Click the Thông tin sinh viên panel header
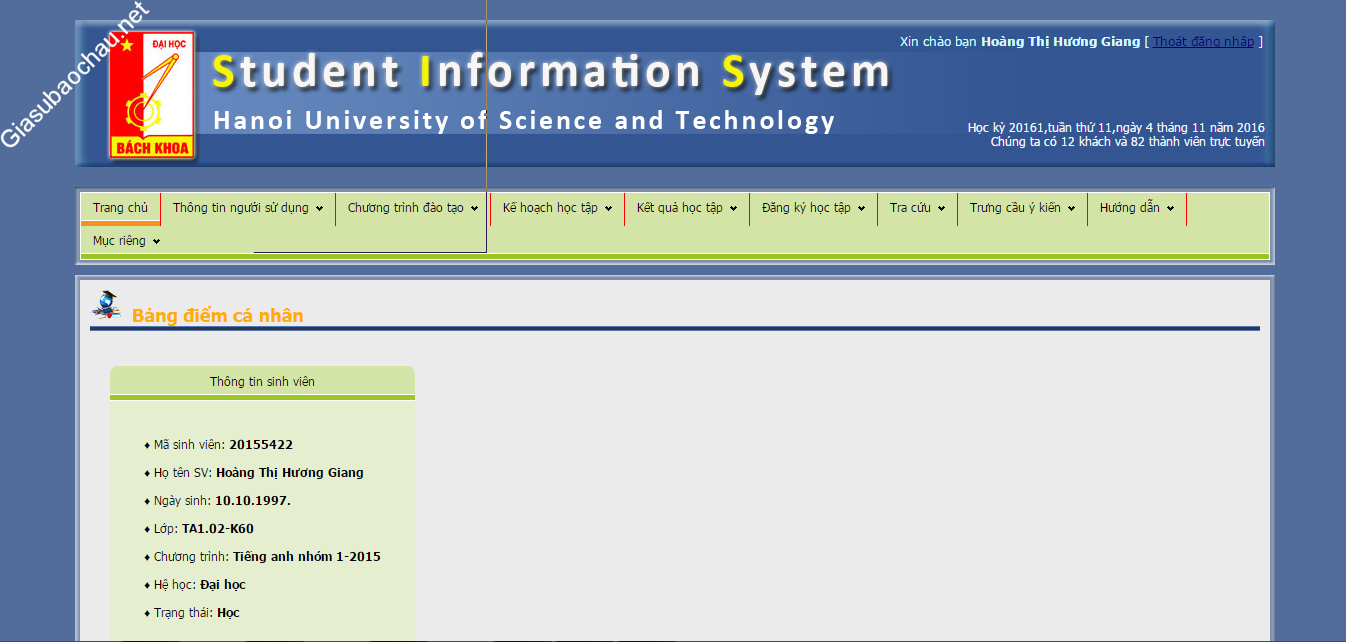 262,381
